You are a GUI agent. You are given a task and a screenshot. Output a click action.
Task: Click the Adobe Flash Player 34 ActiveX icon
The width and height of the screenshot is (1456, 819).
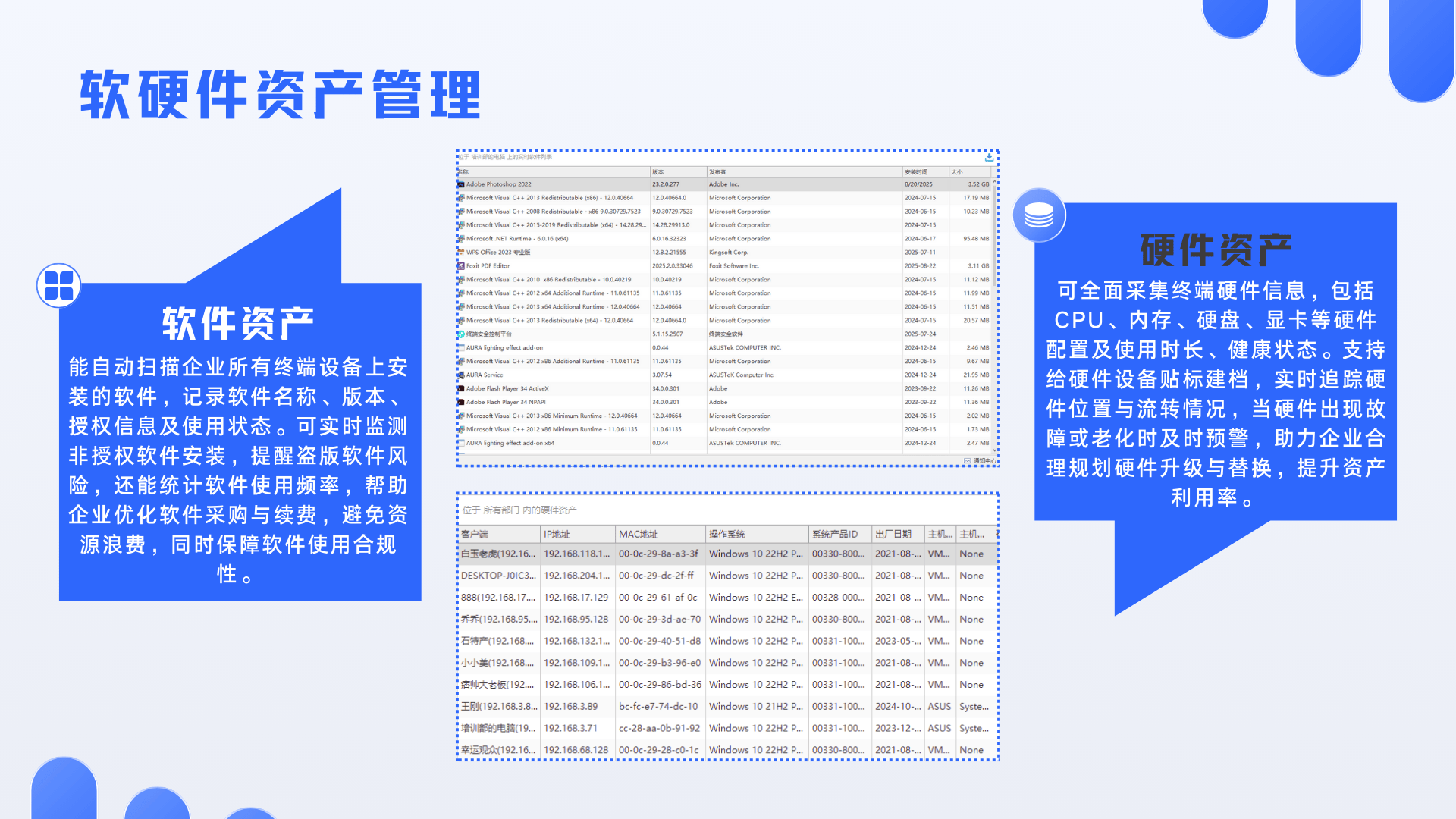click(x=460, y=388)
